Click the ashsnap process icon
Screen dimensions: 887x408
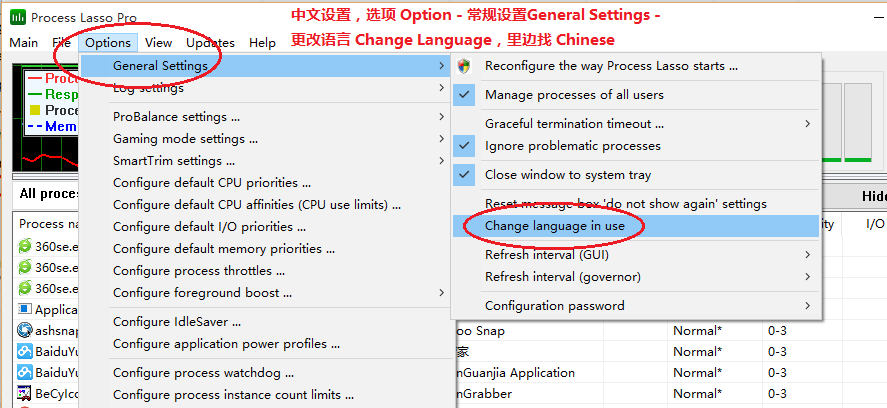(24, 330)
